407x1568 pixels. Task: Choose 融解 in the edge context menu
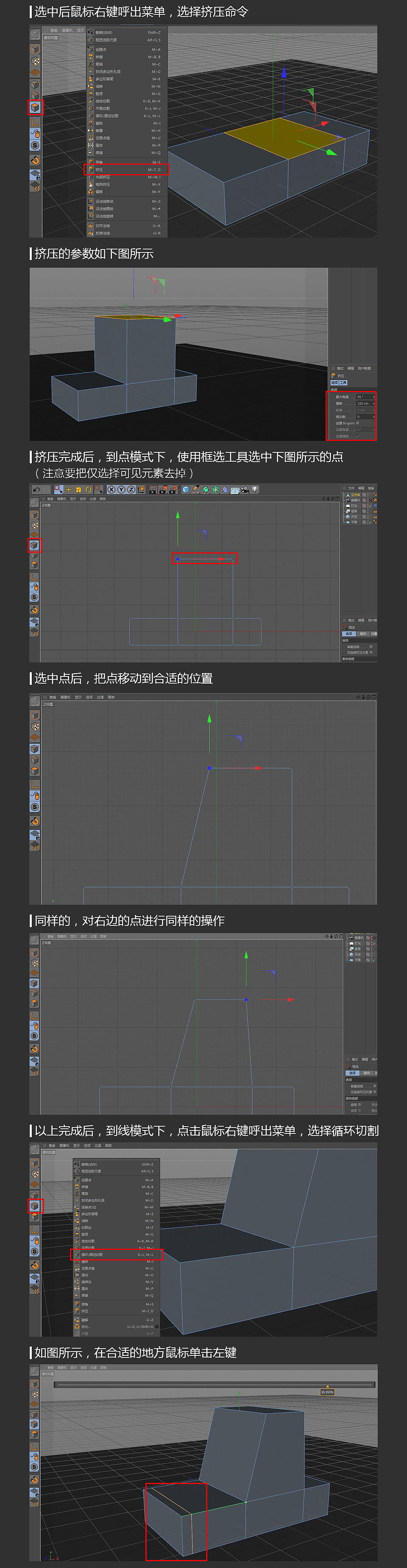(116, 1320)
